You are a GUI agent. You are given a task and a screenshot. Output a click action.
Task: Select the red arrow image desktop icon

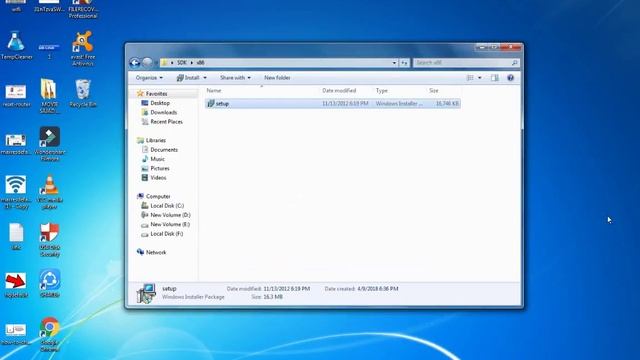coord(16,285)
